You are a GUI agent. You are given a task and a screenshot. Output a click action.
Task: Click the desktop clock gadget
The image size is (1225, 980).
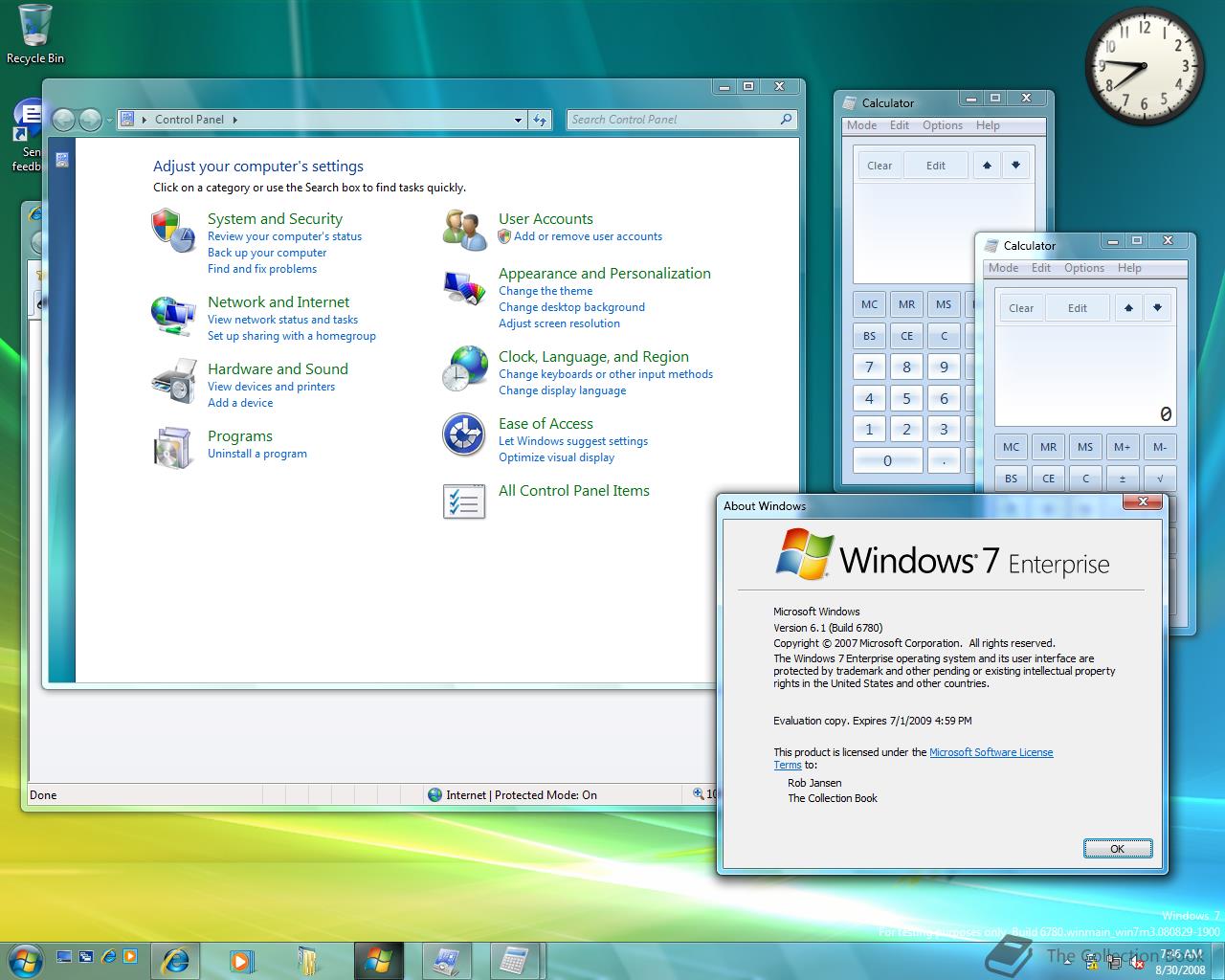coord(1144,66)
